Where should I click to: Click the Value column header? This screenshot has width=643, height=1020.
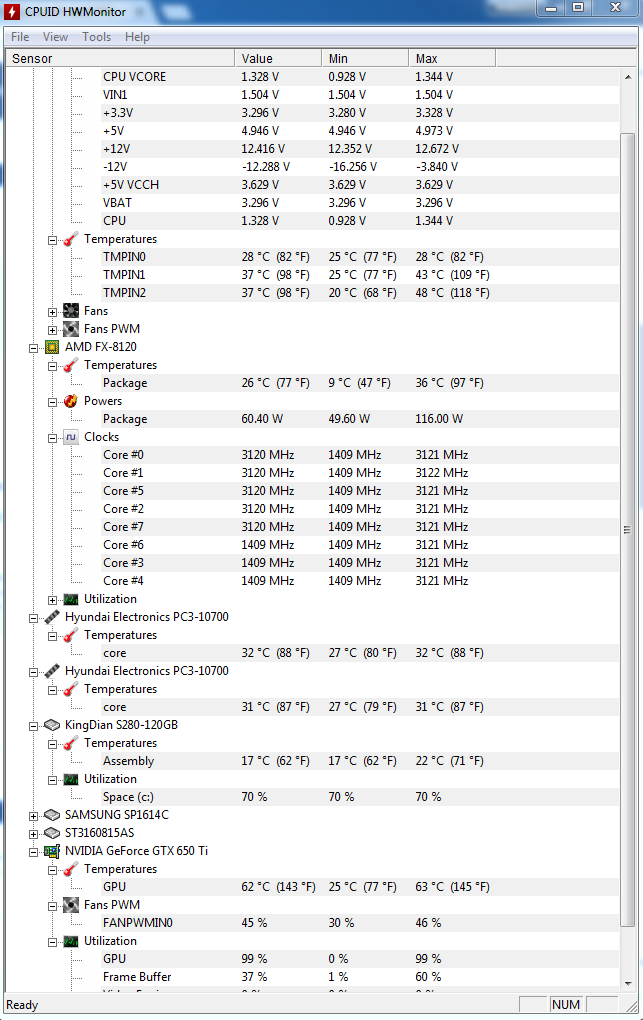pyautogui.click(x=278, y=59)
